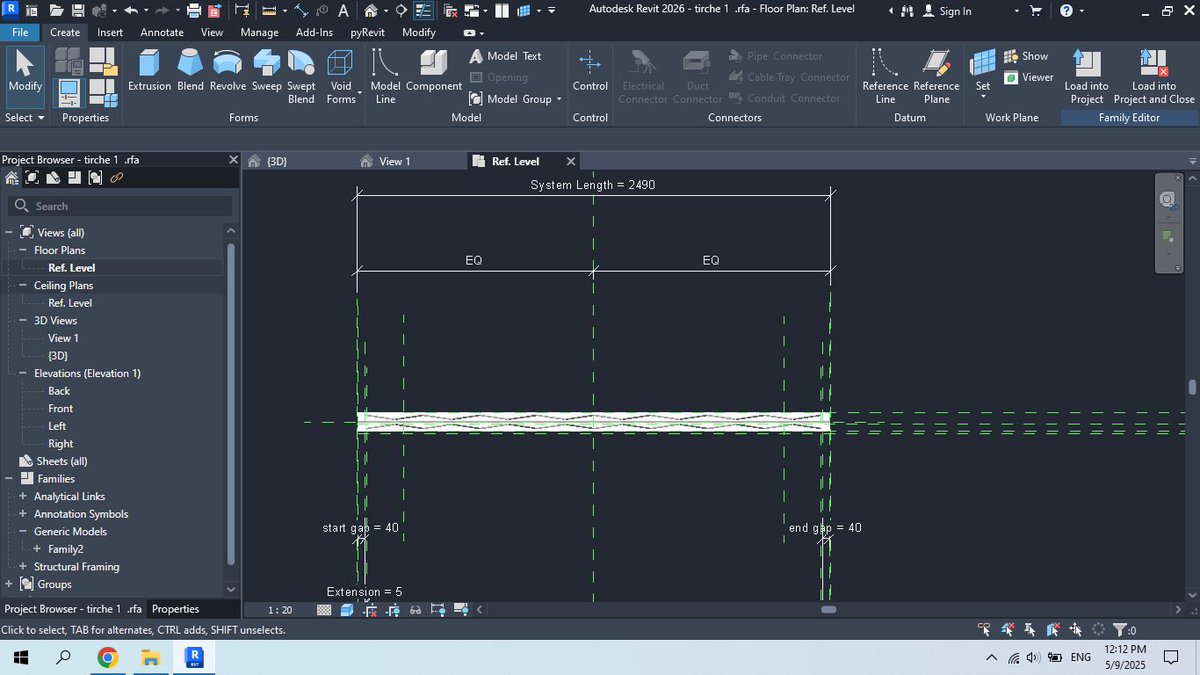The width and height of the screenshot is (1200, 675).
Task: Toggle Select Links in status bar
Action: point(986,629)
